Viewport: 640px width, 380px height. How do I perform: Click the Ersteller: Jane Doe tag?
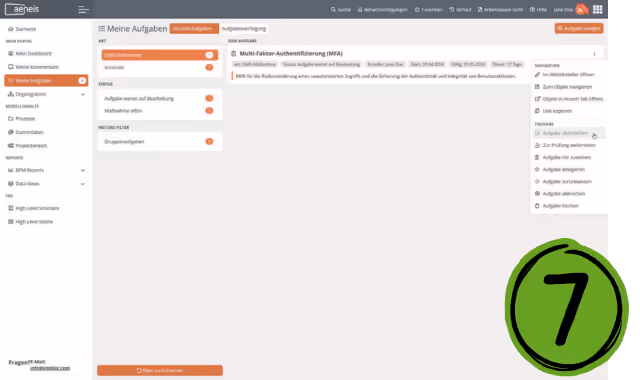point(385,64)
